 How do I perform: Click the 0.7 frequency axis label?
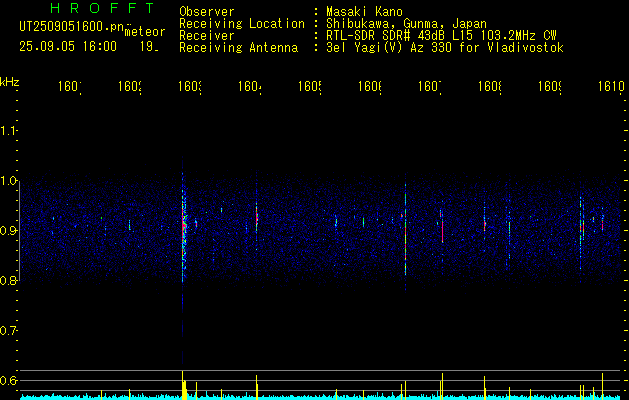tap(8, 330)
